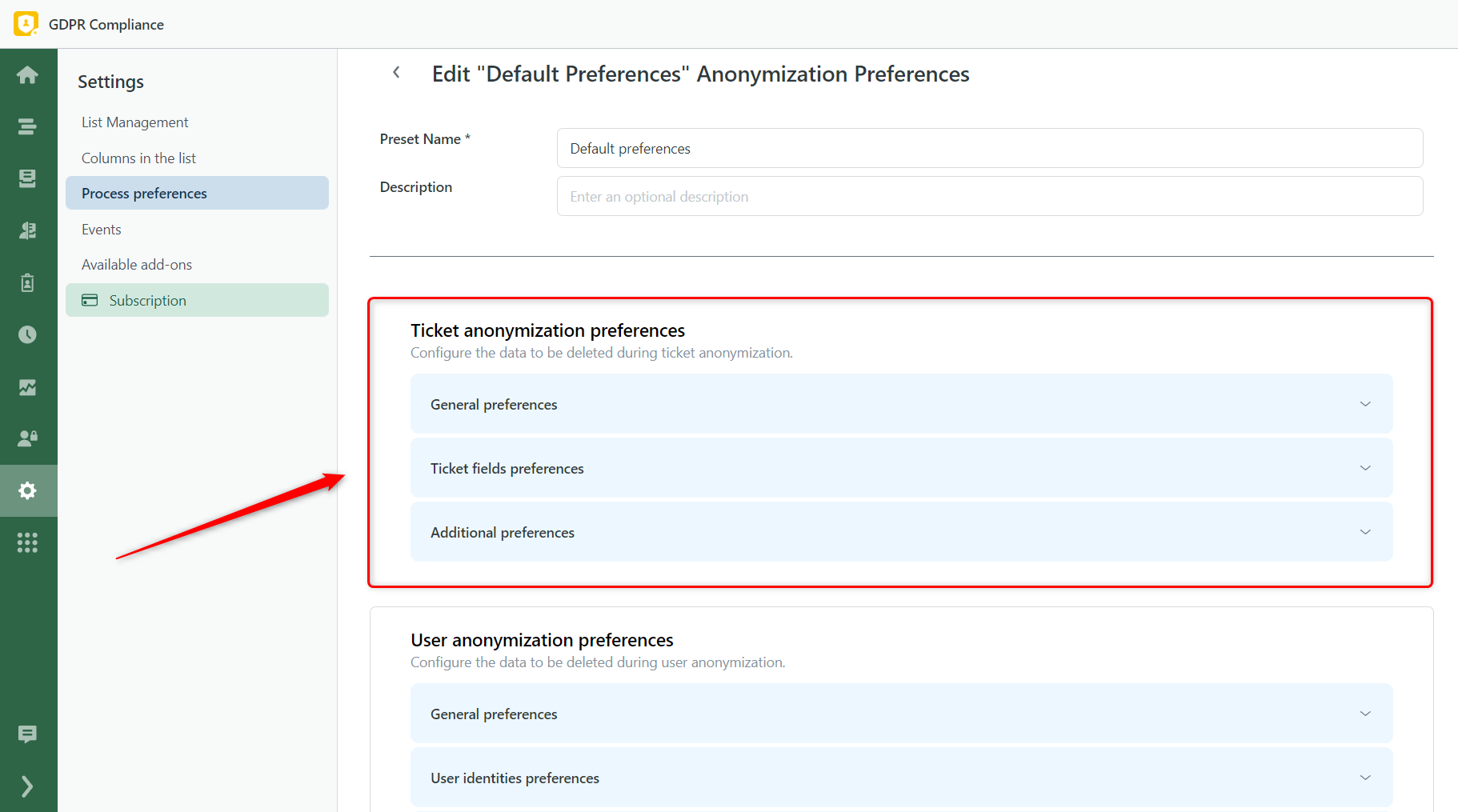This screenshot has height=812, width=1458.
Task: Click 'Configure the data... ticket anonymization' text
Action: pos(602,353)
